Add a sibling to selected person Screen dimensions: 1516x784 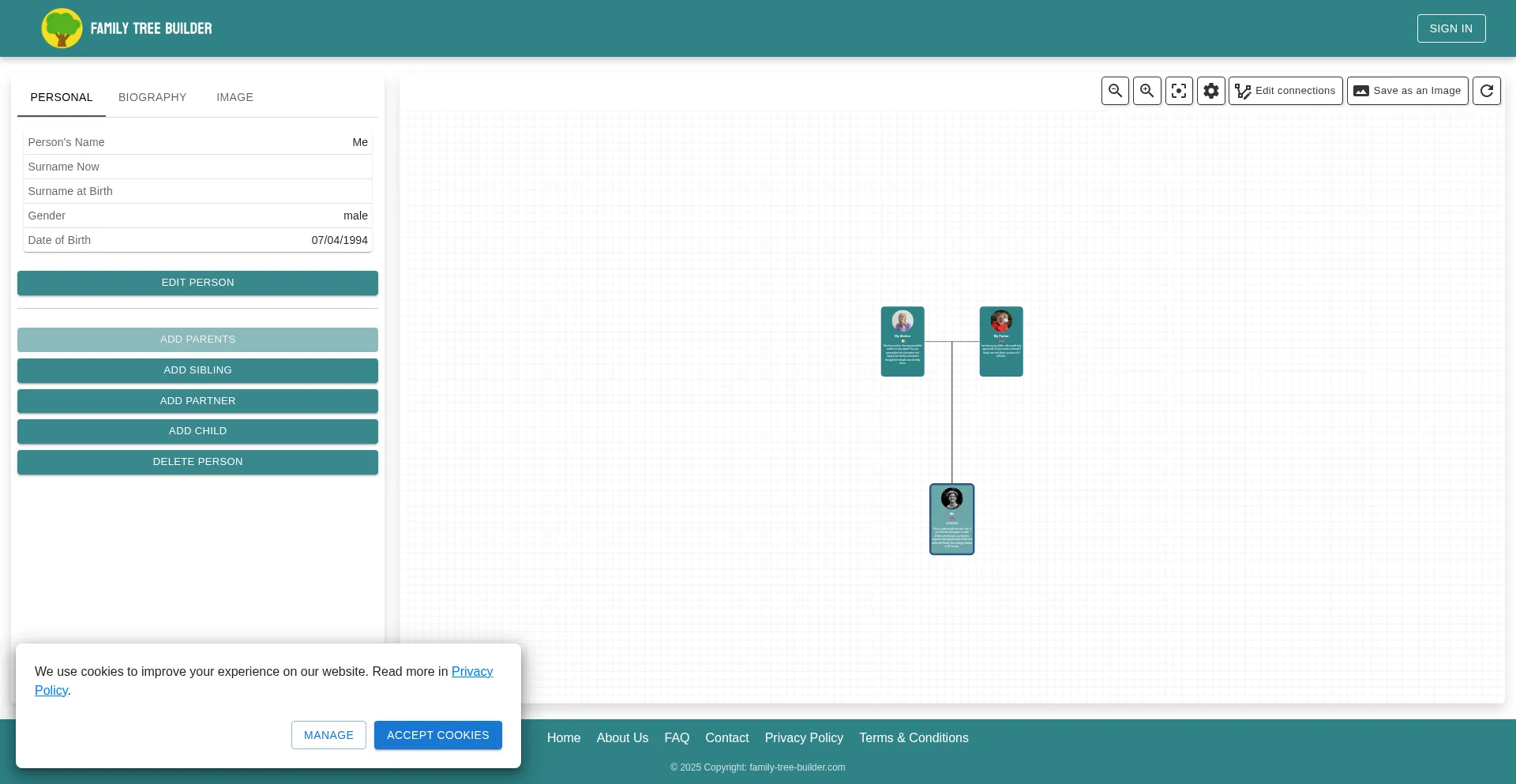click(197, 370)
